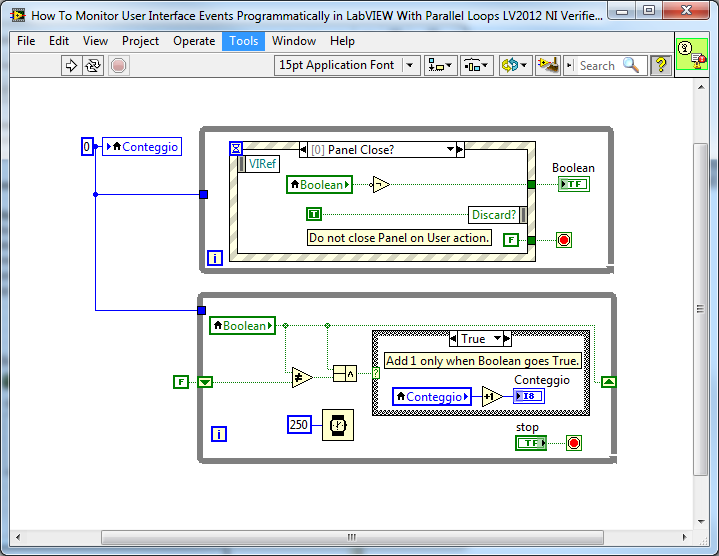This screenshot has width=719, height=556.
Task: Select the stop TF control terminal
Action: (531, 443)
